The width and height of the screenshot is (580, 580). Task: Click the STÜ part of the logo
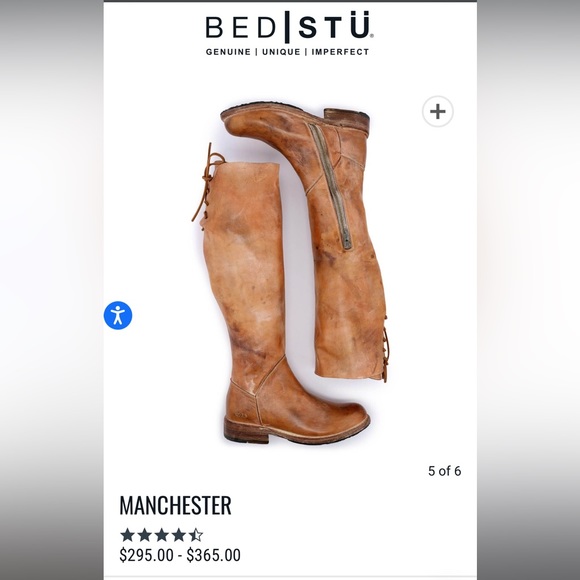(334, 25)
